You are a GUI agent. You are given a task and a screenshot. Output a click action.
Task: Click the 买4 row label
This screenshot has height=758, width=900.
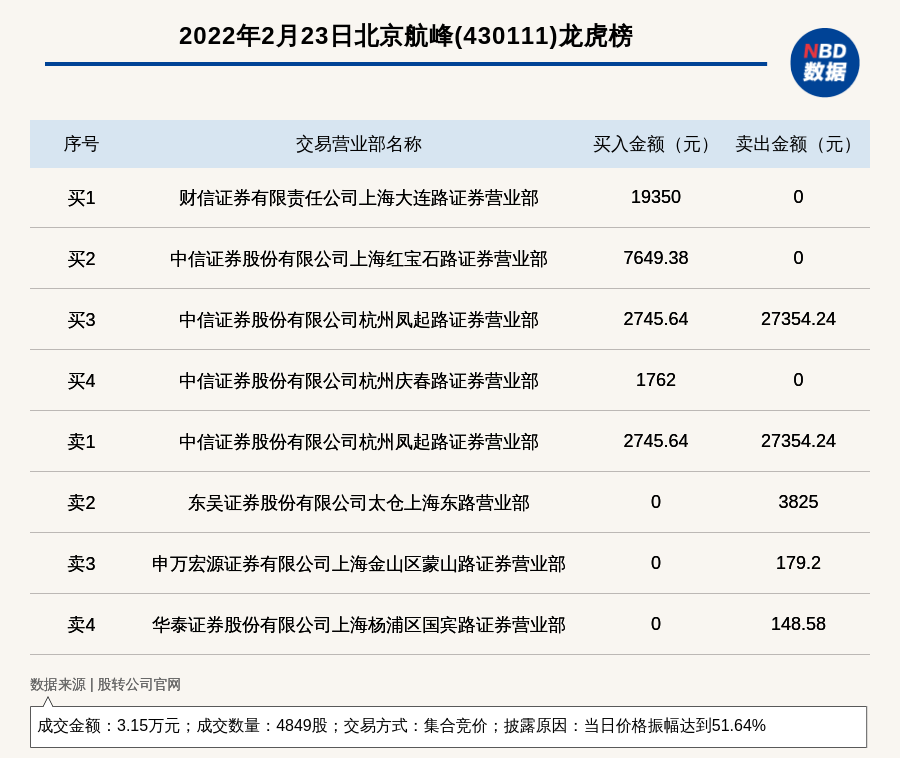click(81, 381)
